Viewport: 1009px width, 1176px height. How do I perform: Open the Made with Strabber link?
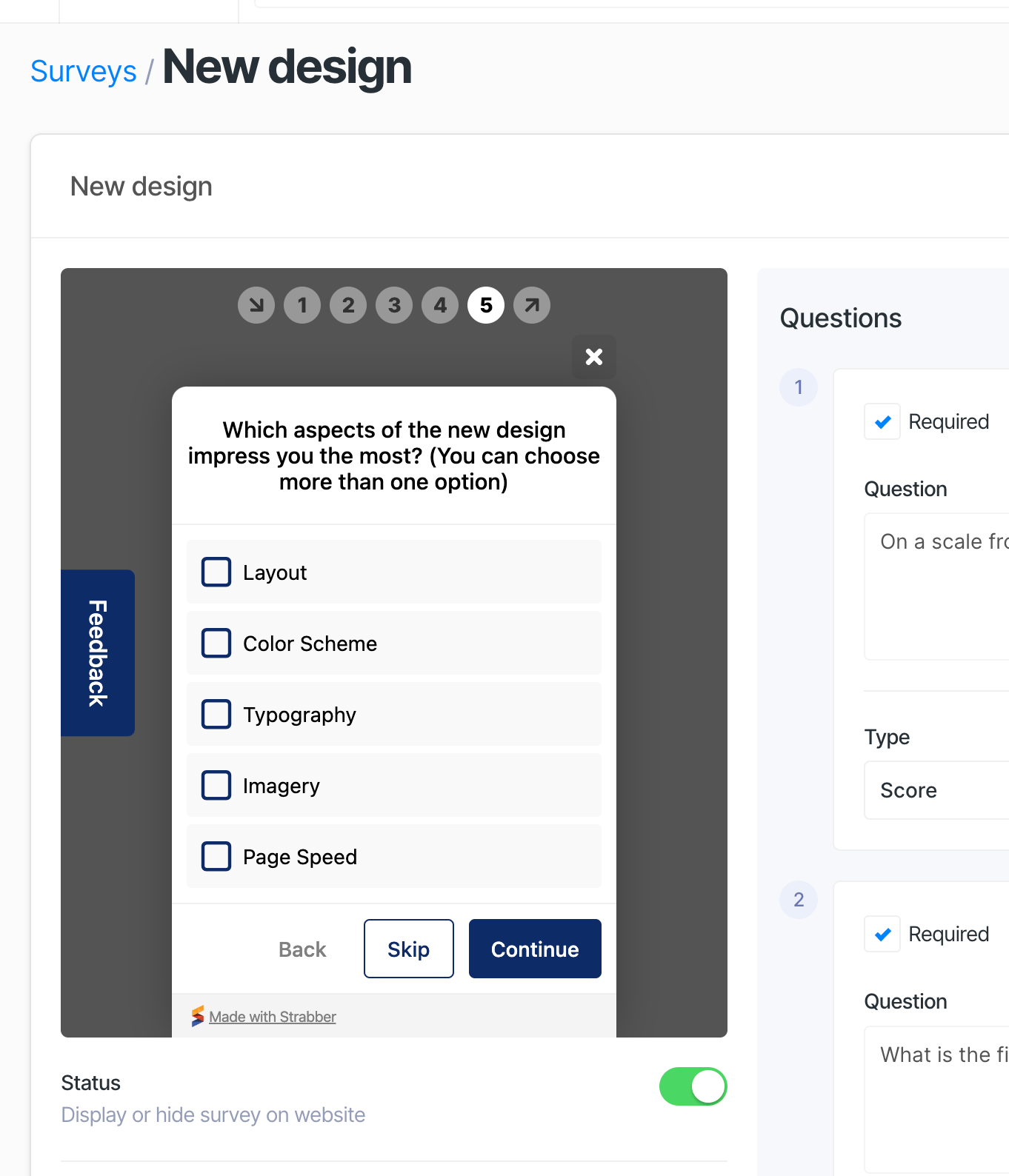coord(273,1017)
